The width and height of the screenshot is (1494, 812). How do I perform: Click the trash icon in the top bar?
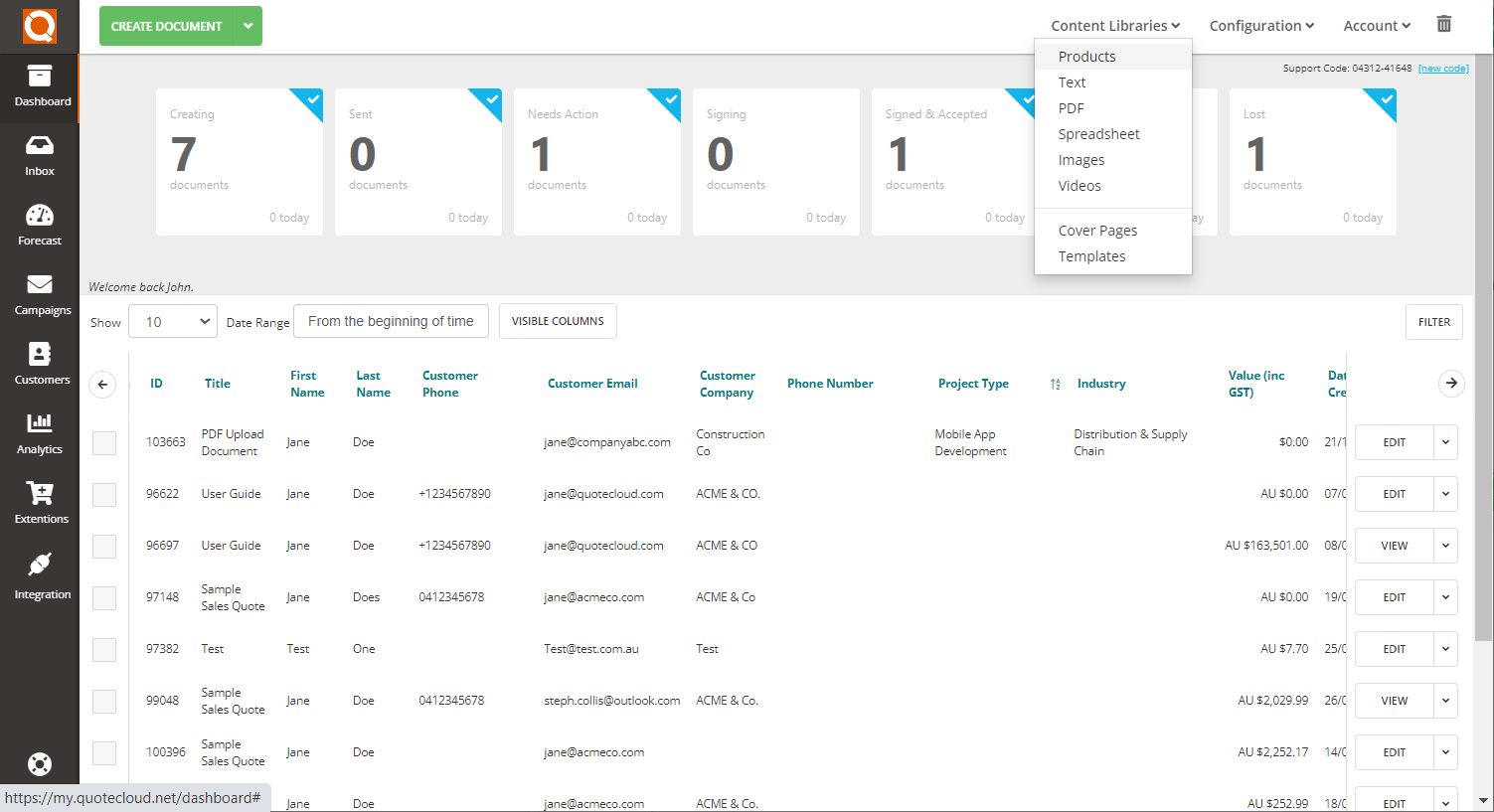tap(1443, 23)
